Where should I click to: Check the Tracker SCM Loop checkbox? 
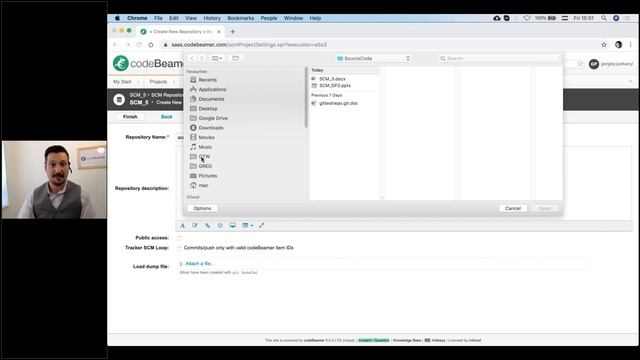pos(180,248)
